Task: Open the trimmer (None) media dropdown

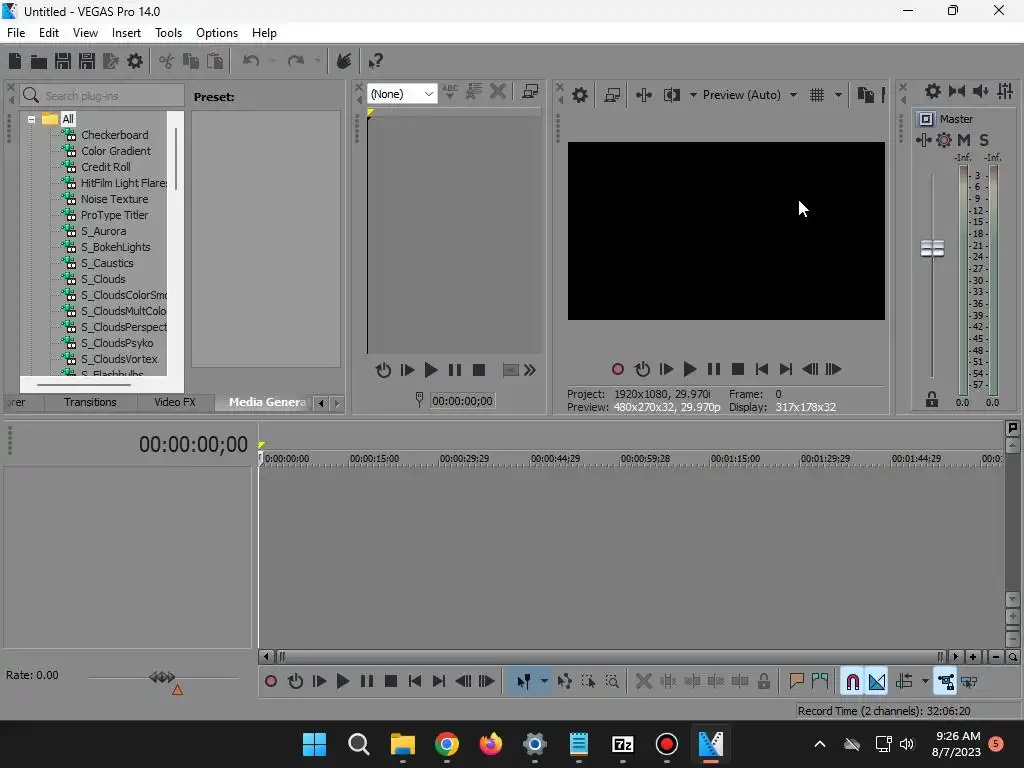Action: point(402,94)
